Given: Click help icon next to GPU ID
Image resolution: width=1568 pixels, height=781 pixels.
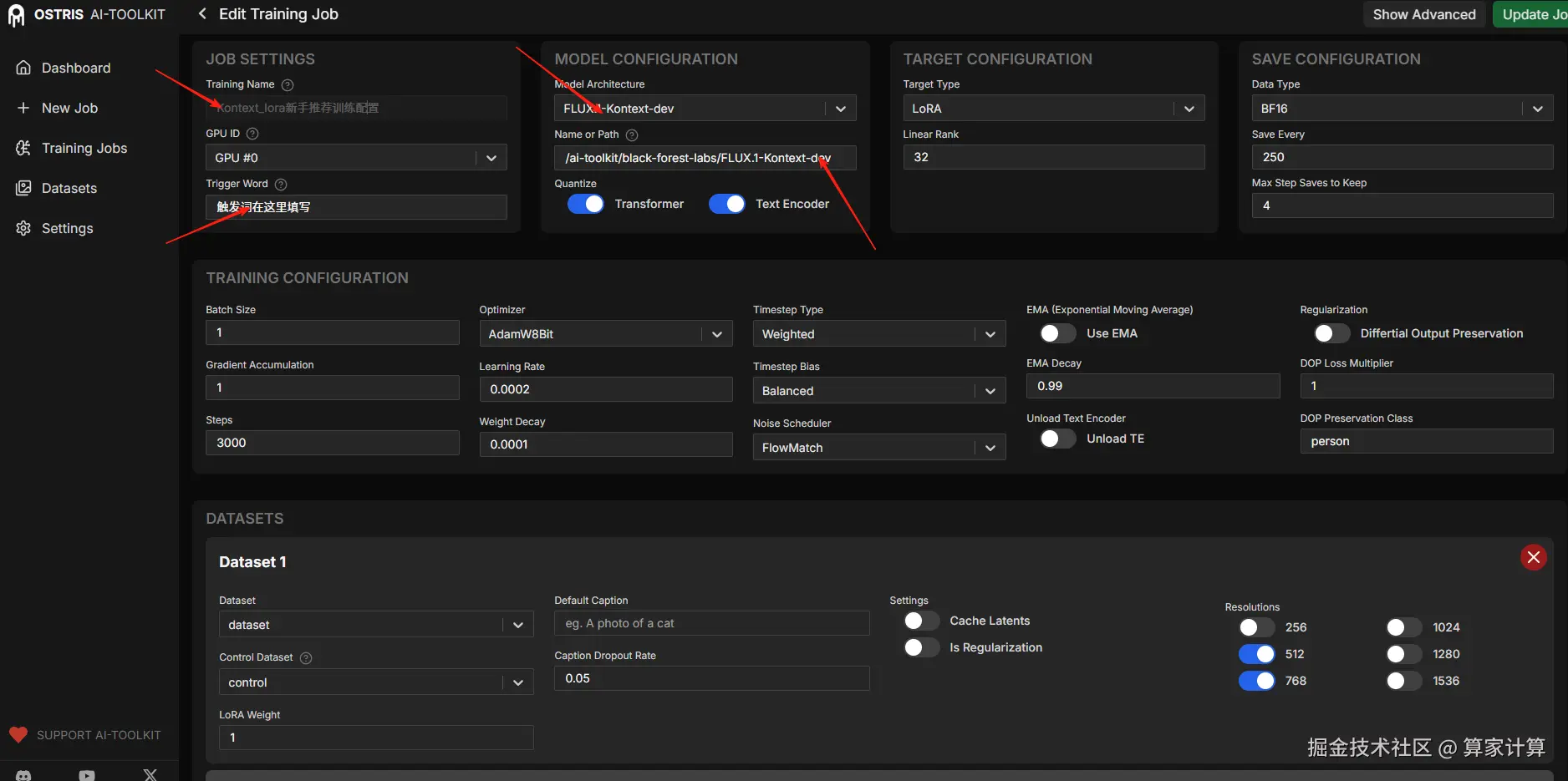Looking at the screenshot, I should point(252,134).
